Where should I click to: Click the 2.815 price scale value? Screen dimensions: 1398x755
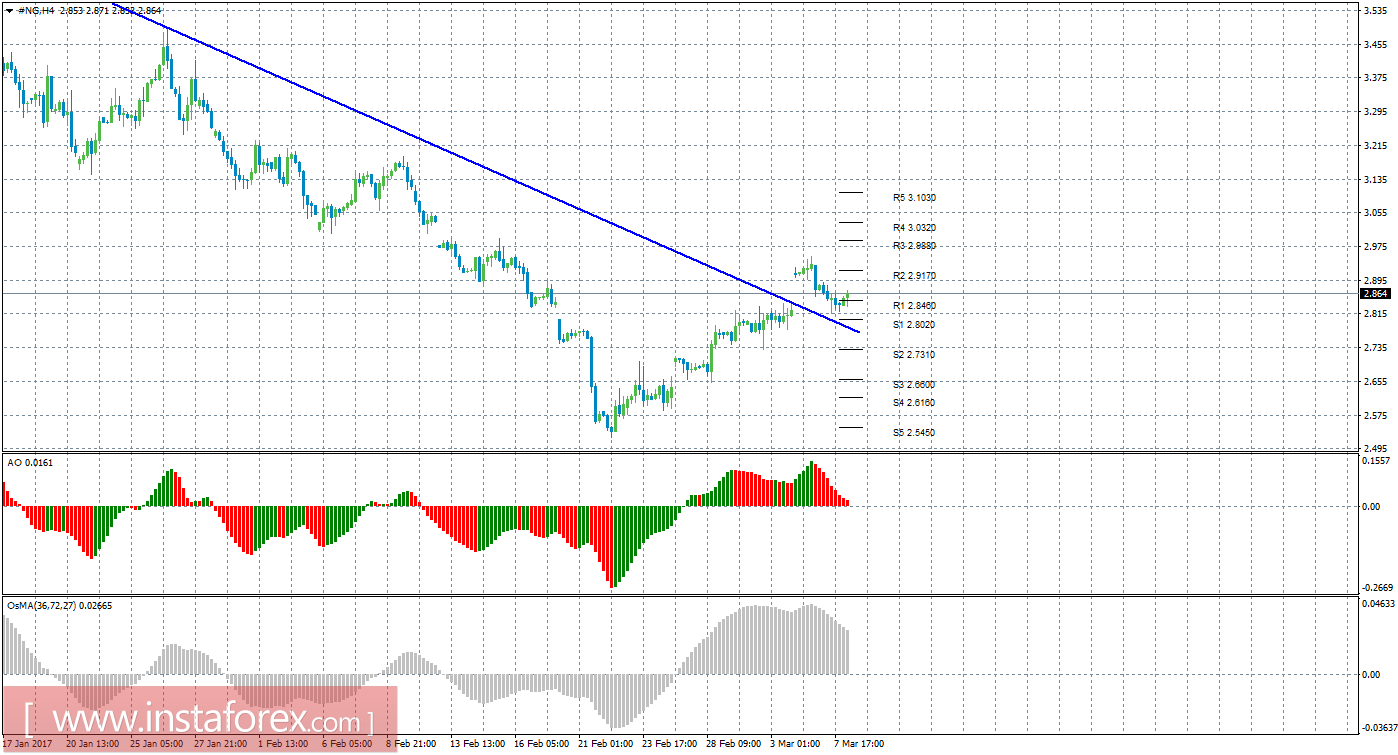point(1375,314)
